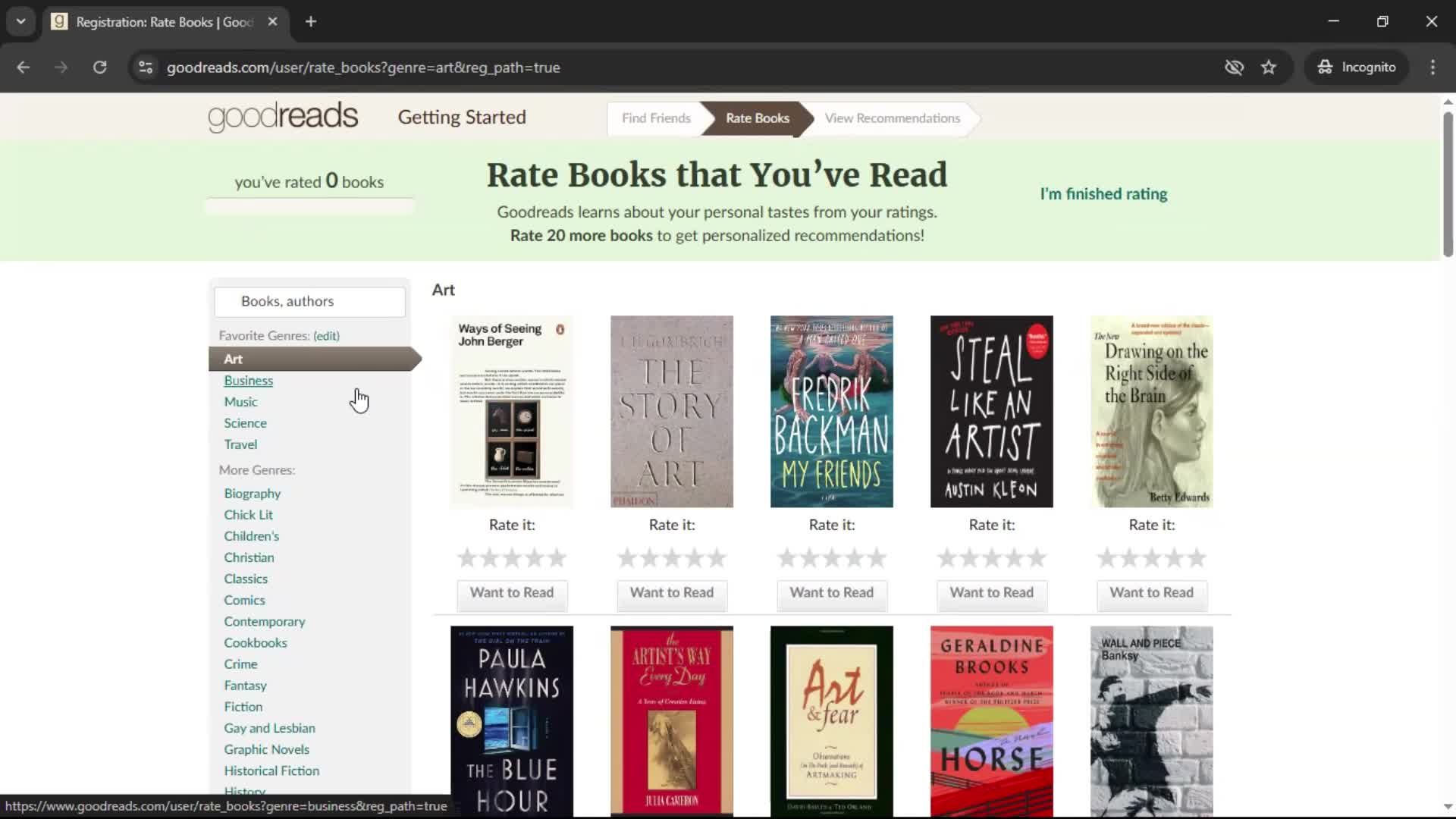Open The Blue Hour by Paula Hawkins cover
Viewport: 1456px width, 819px height.
point(512,721)
